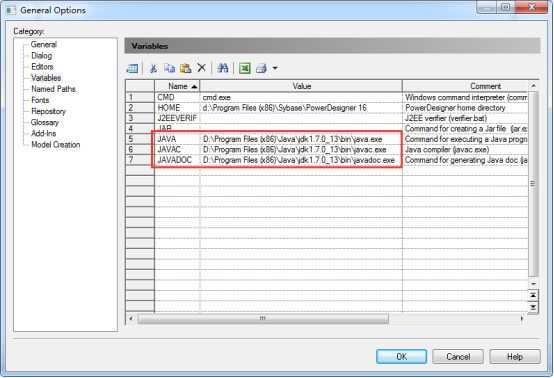Open the Repository category
Viewport: 554px width, 378px height.
pos(48,111)
